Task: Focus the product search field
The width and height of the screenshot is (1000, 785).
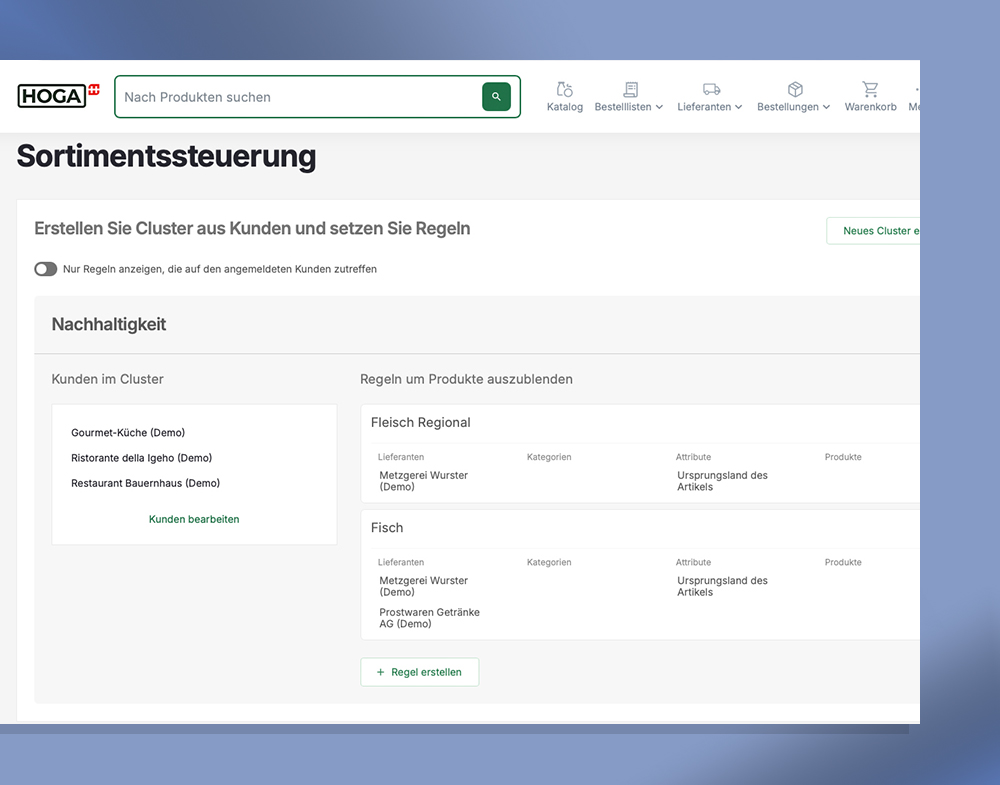Action: pos(300,97)
